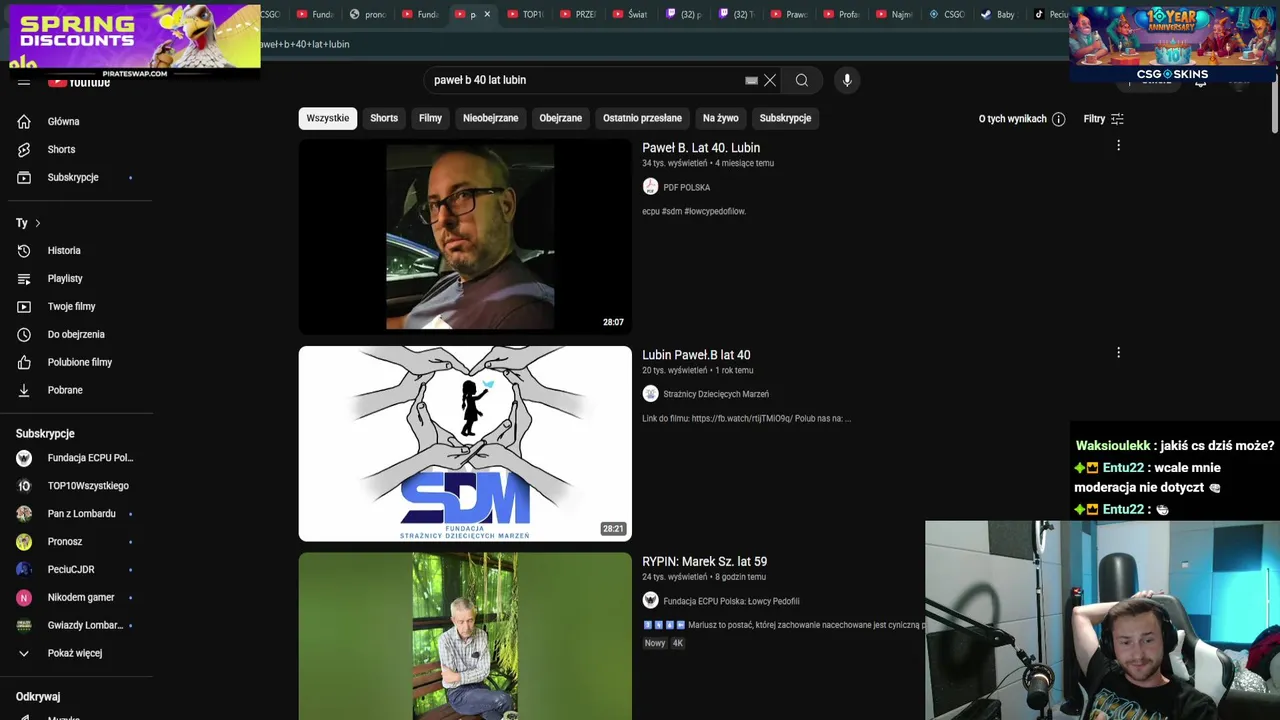Open more options for Paweł B. Lat 40. Lubin video

[x=1118, y=146]
